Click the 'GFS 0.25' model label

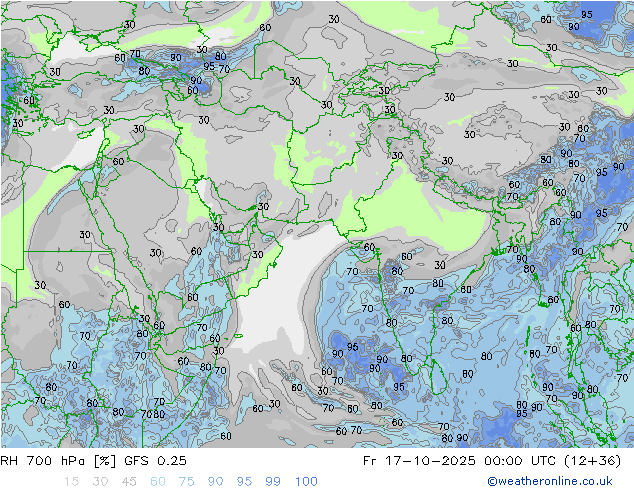[x=155, y=461]
